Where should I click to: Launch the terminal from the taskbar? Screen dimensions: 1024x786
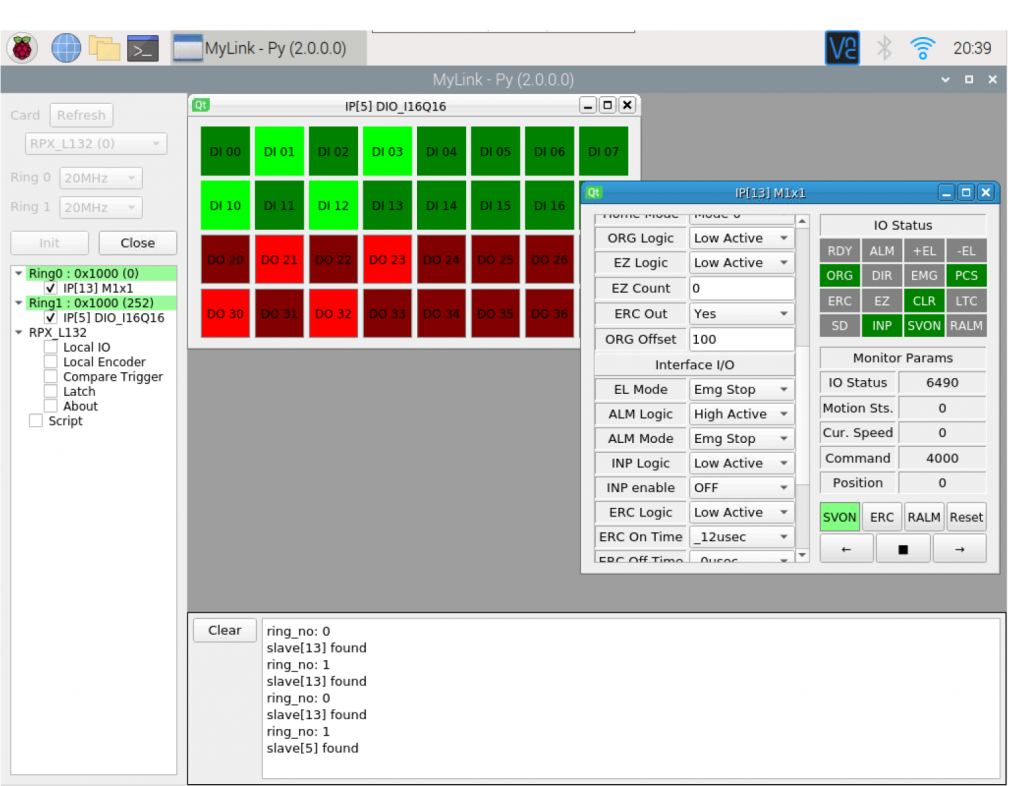(x=143, y=48)
